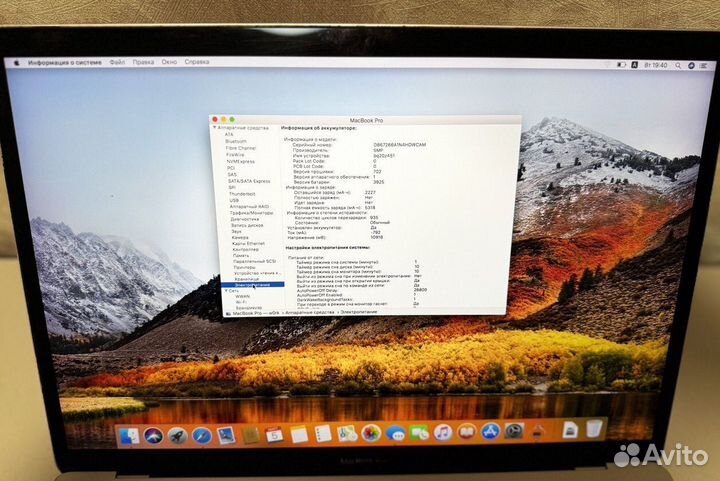Open Contacts book icon in Dock

(x=250, y=435)
